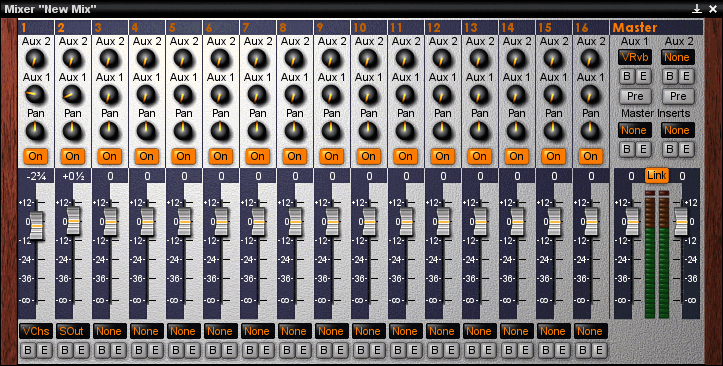Close the Mixer window
This screenshot has height=366, width=723.
712,8
